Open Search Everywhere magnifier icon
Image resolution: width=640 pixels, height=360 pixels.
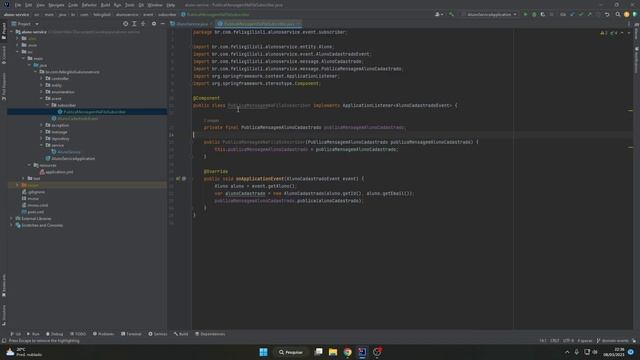click(x=618, y=14)
